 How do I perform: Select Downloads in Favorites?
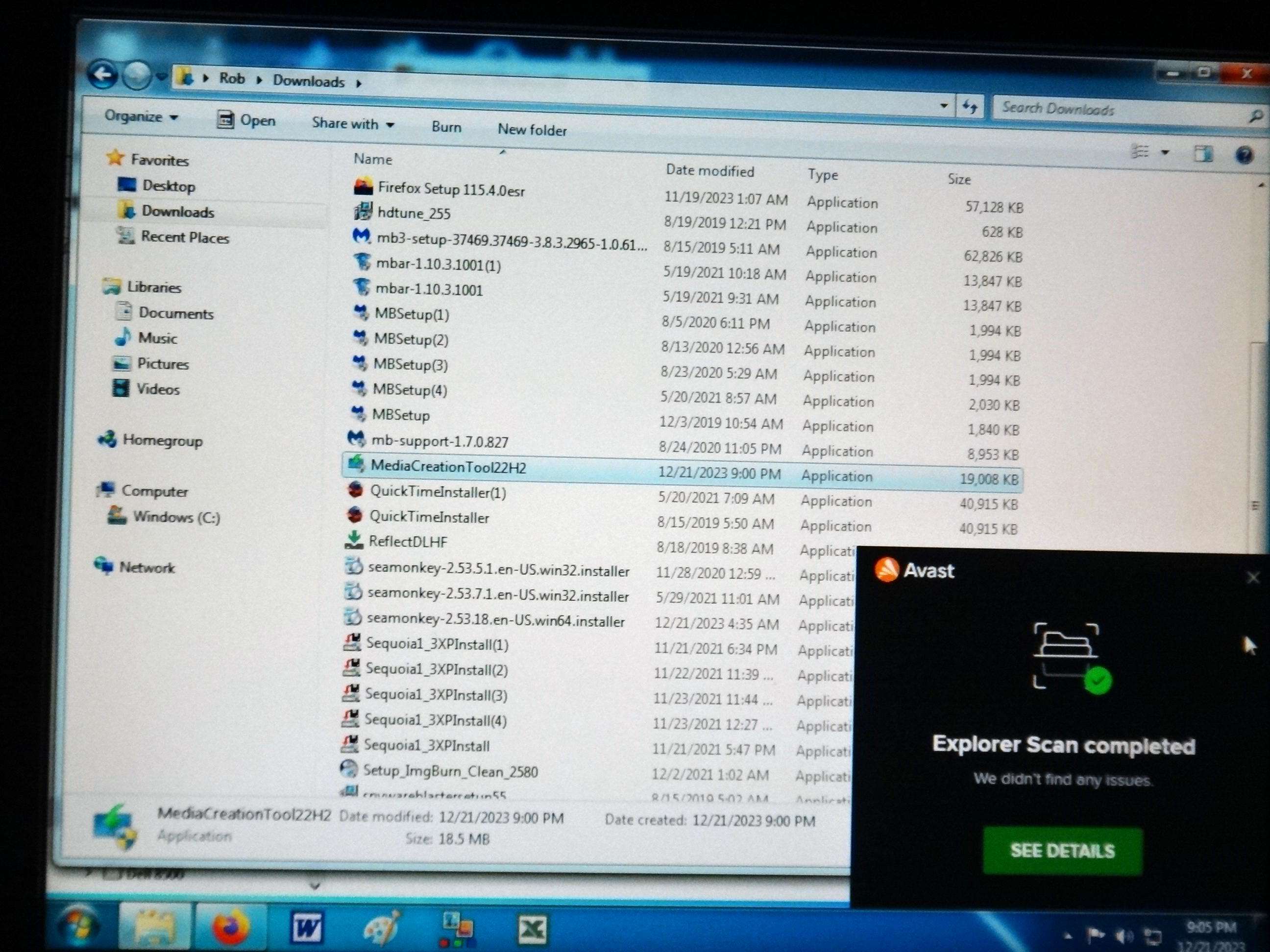pos(167,211)
